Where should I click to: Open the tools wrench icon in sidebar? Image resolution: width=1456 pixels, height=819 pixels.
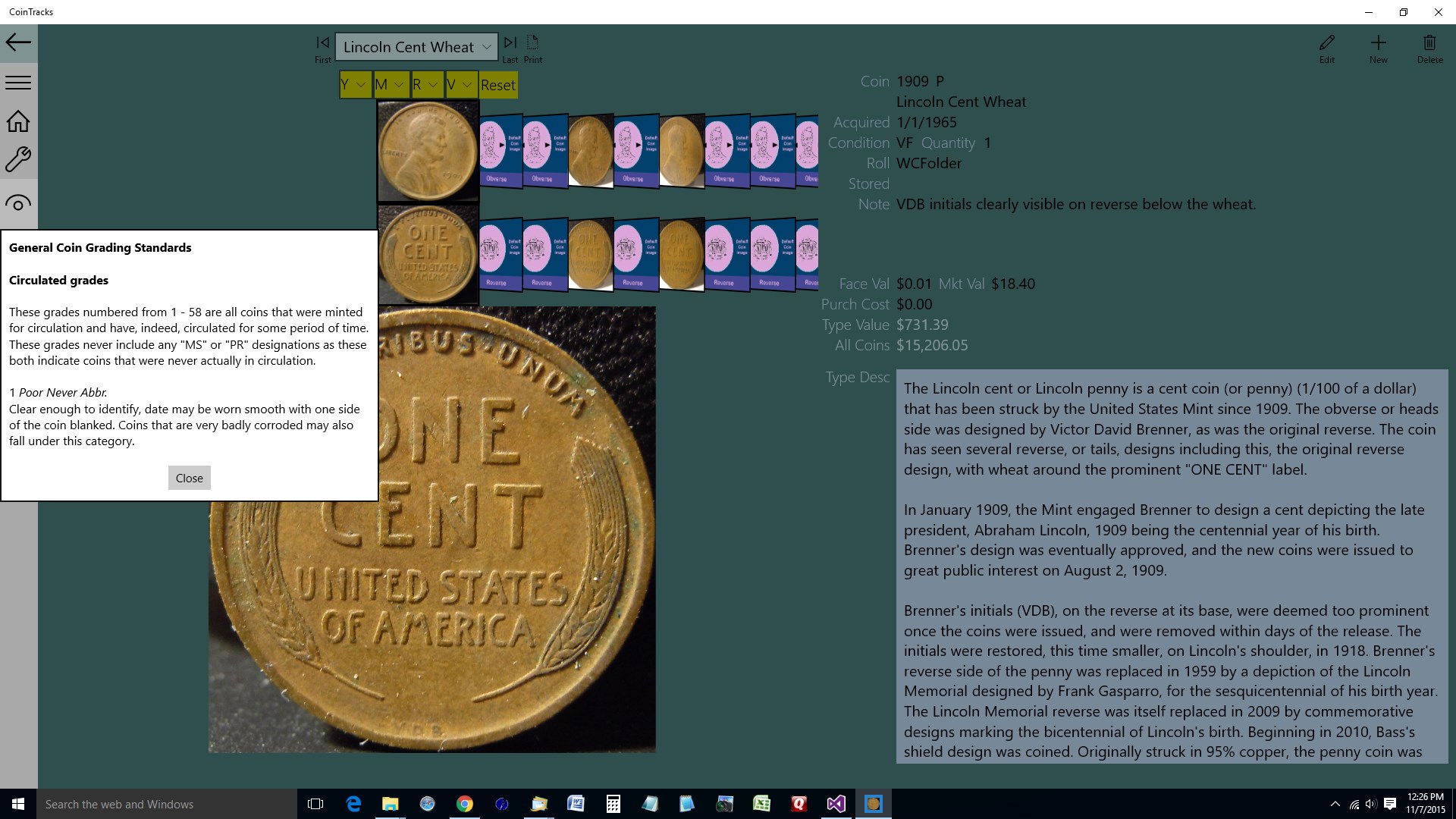(17, 159)
